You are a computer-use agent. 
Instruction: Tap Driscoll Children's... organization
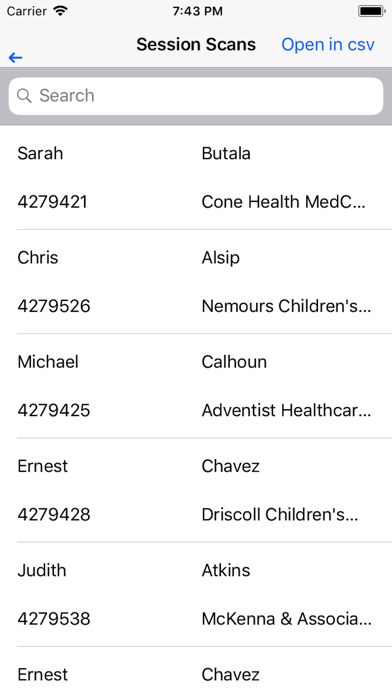[280, 515]
